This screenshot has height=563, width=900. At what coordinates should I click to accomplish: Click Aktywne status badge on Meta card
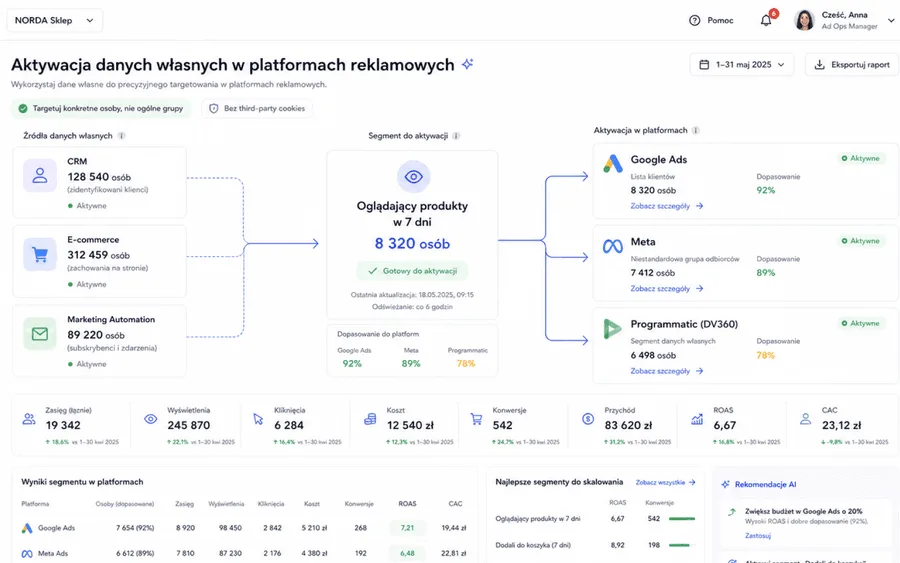click(x=860, y=241)
